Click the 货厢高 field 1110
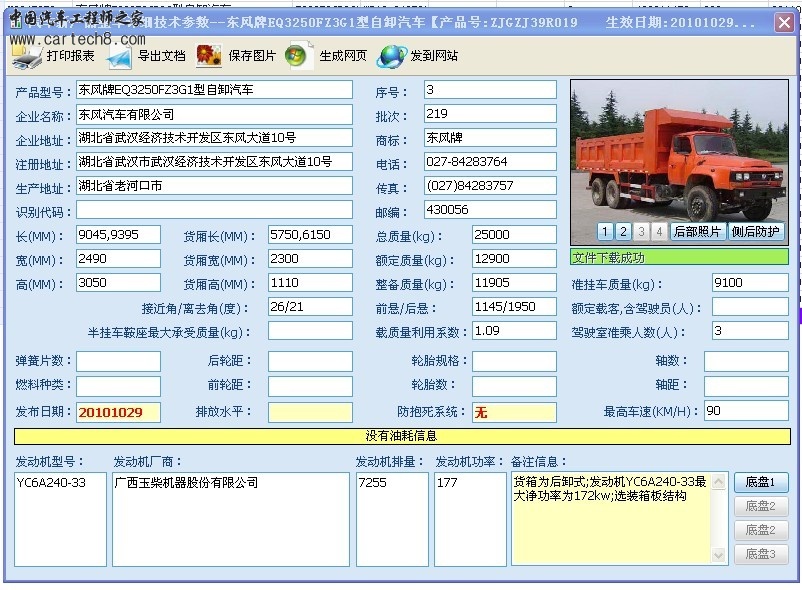 [x=310, y=283]
